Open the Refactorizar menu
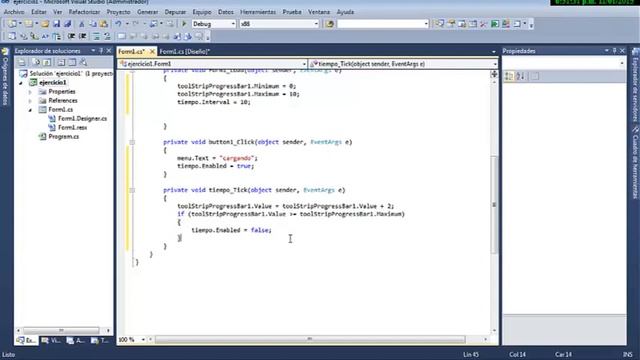 click(84, 12)
